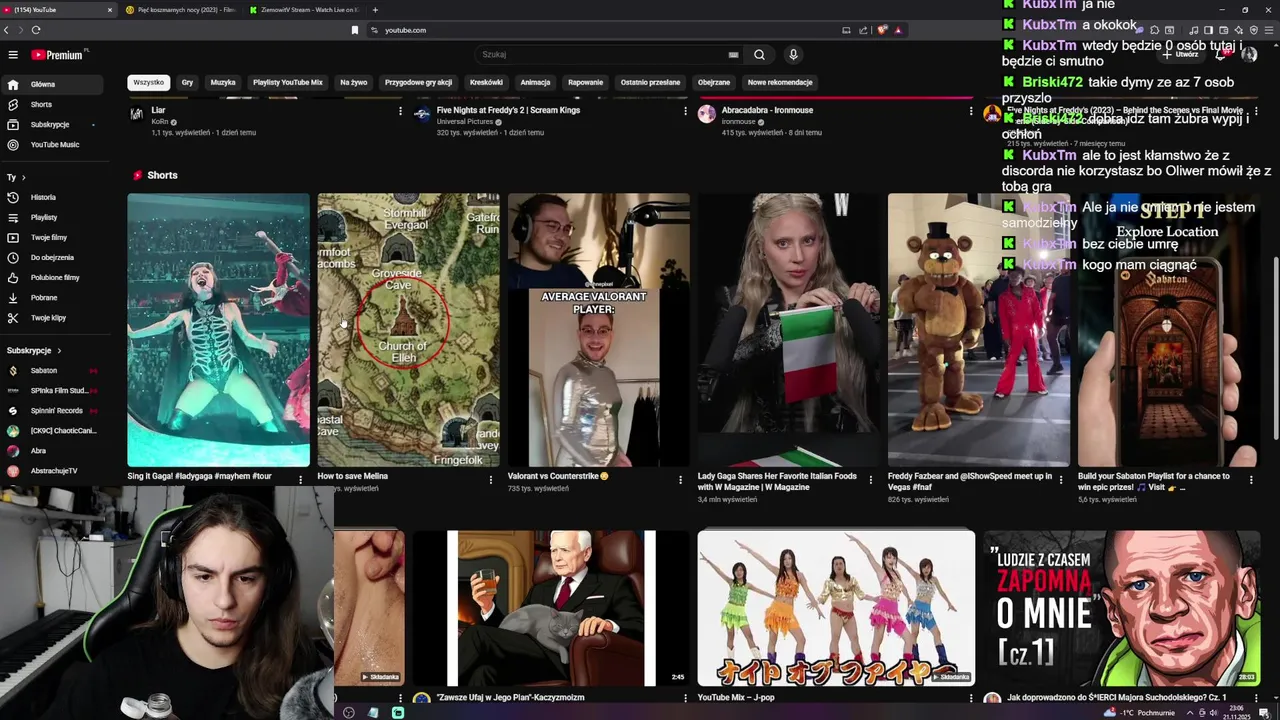Screen dimensions: 1280x720
Task: Open options for Sing It Gaga short
Action: 300,480
